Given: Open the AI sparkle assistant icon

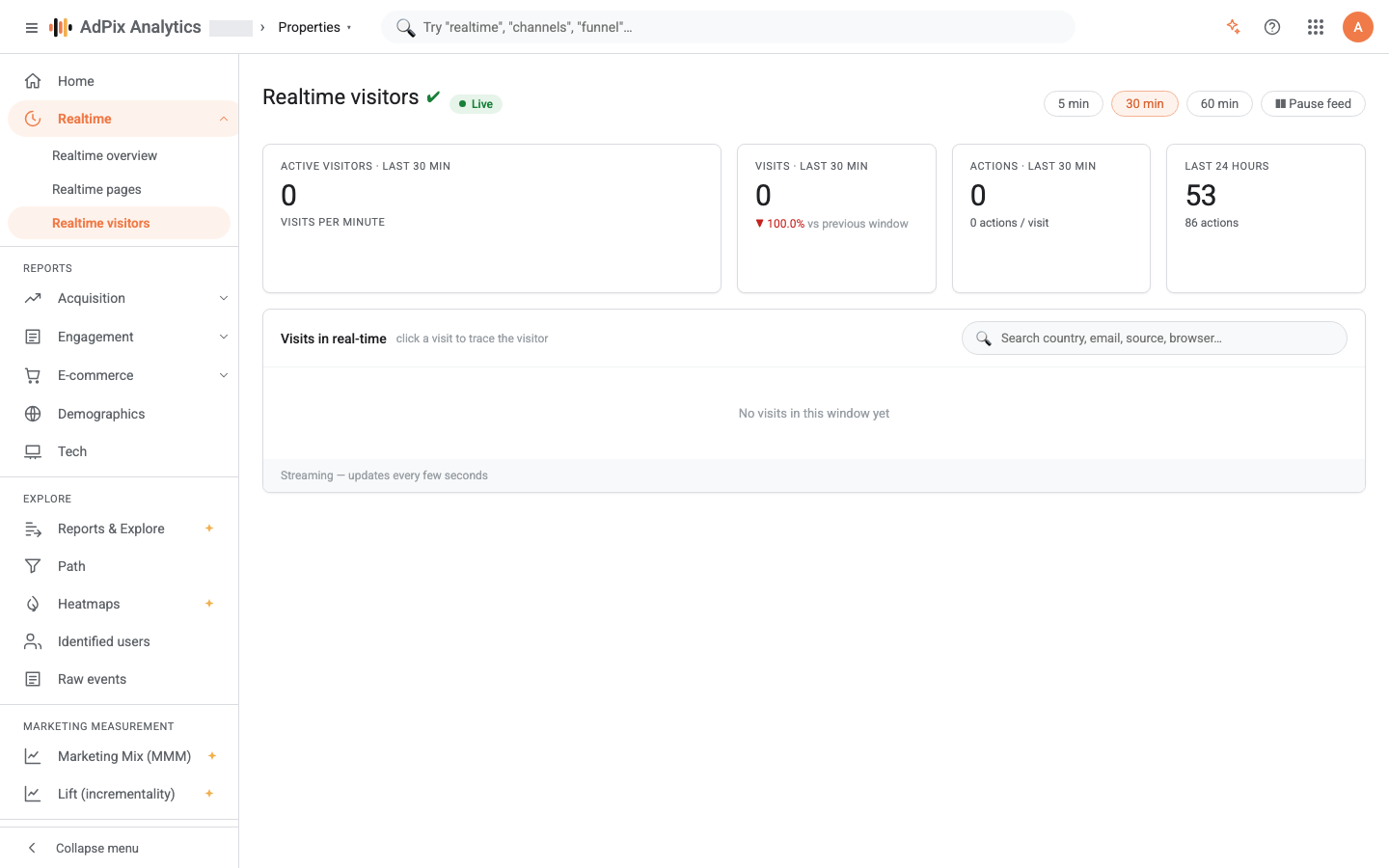Looking at the screenshot, I should (1233, 27).
